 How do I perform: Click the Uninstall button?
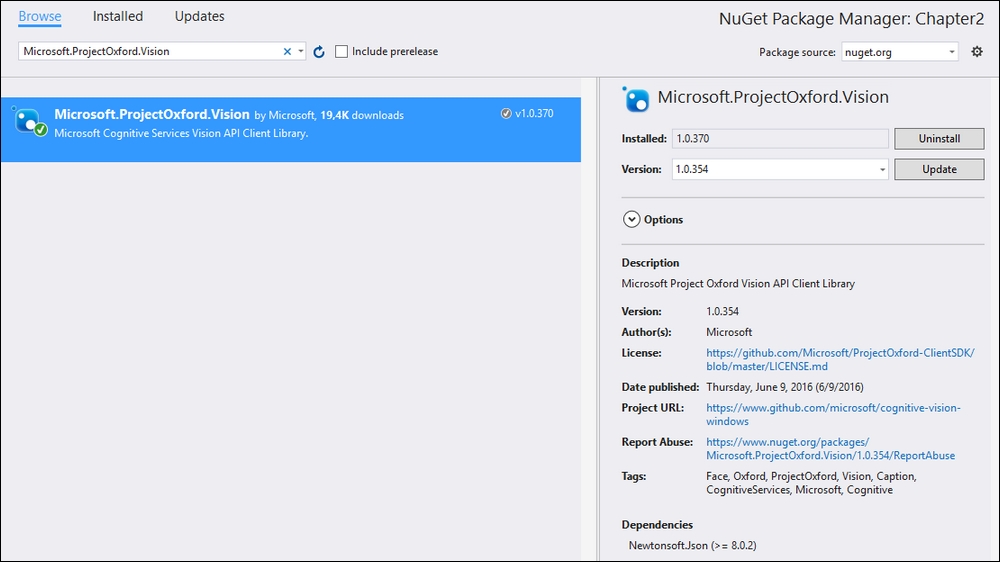click(x=939, y=138)
